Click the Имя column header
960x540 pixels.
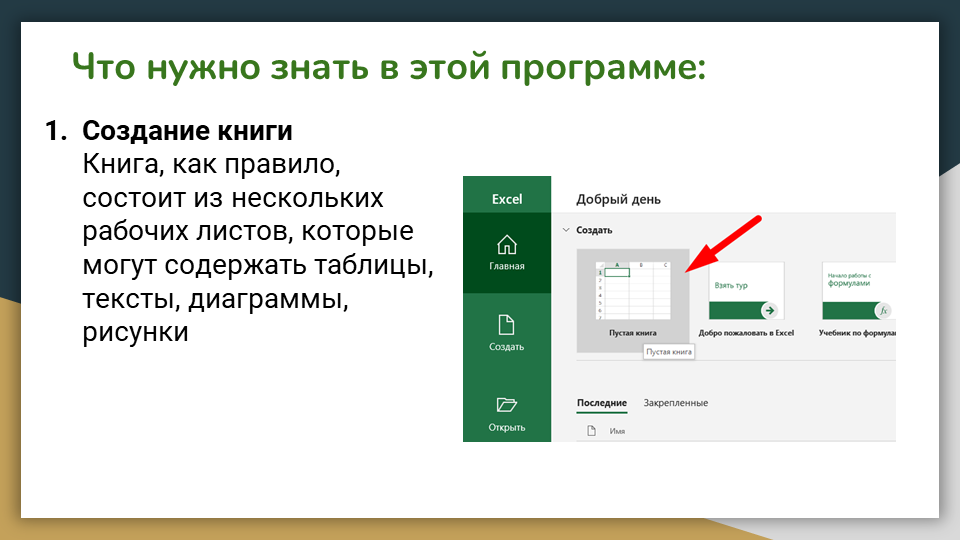click(x=617, y=431)
